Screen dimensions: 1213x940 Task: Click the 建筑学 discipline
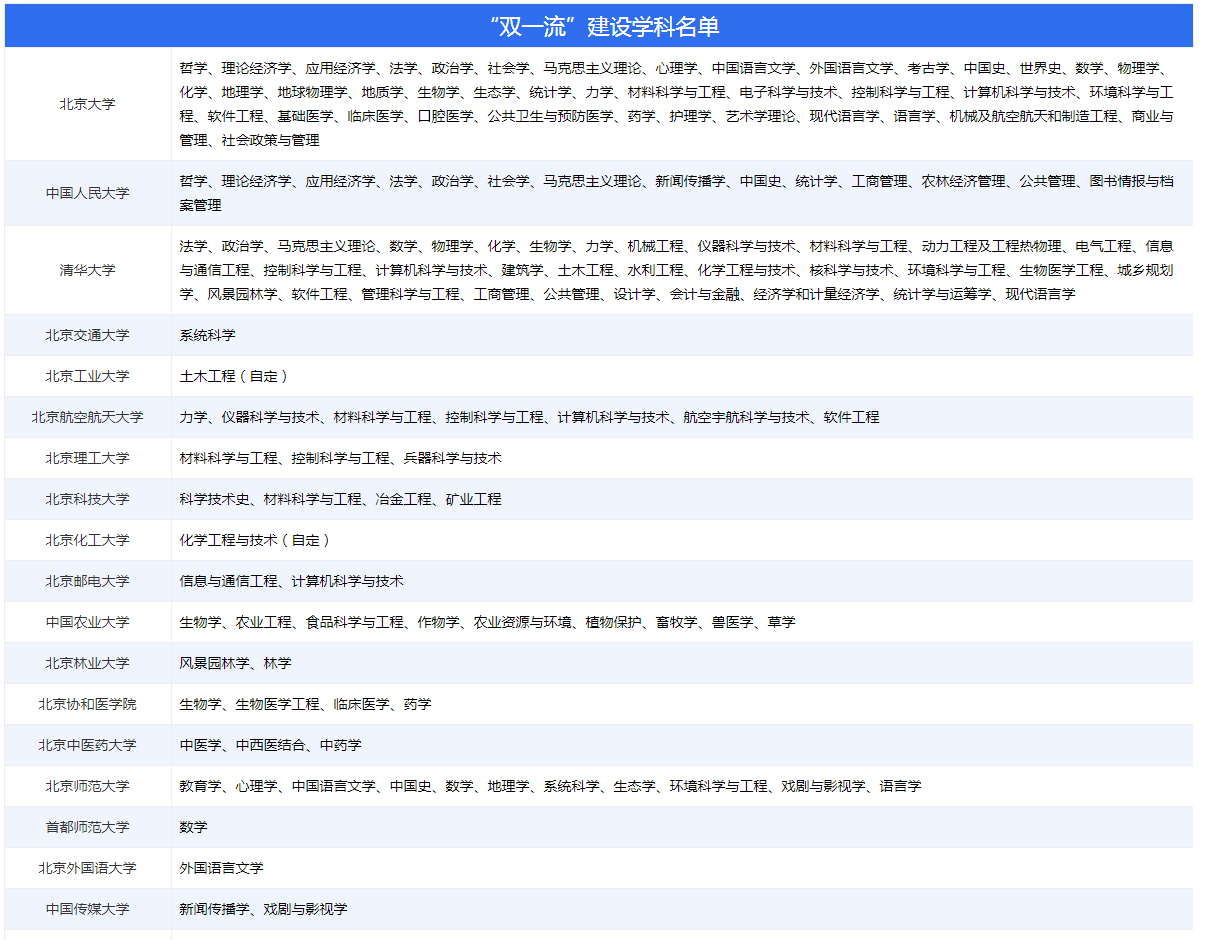[523, 270]
